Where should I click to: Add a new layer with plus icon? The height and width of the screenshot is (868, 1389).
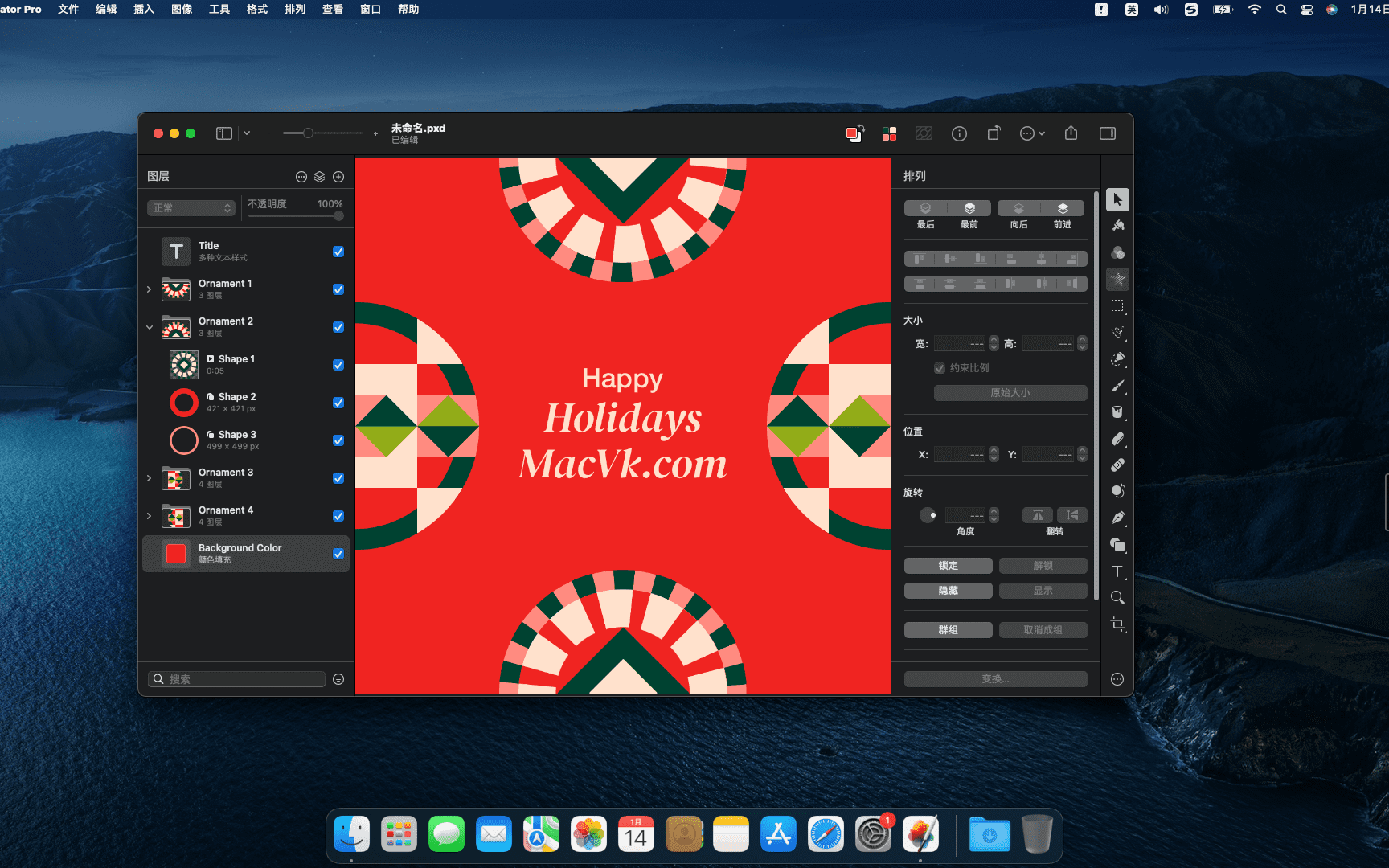tap(338, 177)
